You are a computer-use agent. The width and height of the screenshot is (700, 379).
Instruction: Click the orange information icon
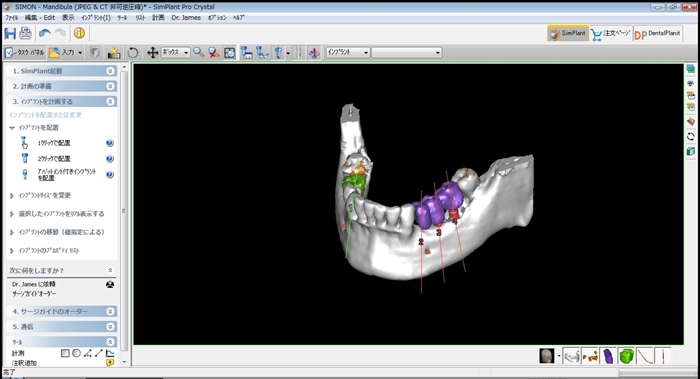(79, 33)
